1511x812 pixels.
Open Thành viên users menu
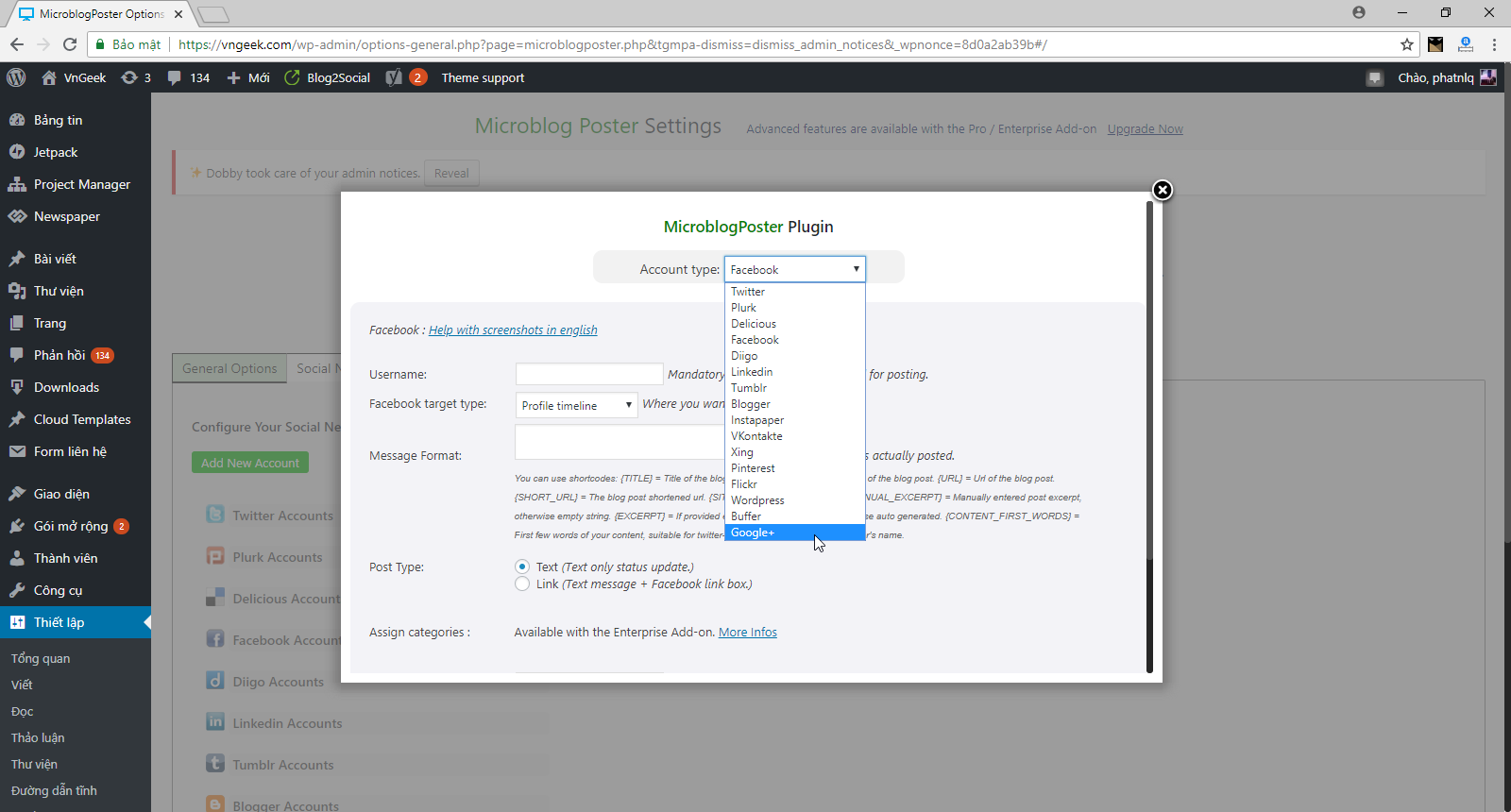76,558
